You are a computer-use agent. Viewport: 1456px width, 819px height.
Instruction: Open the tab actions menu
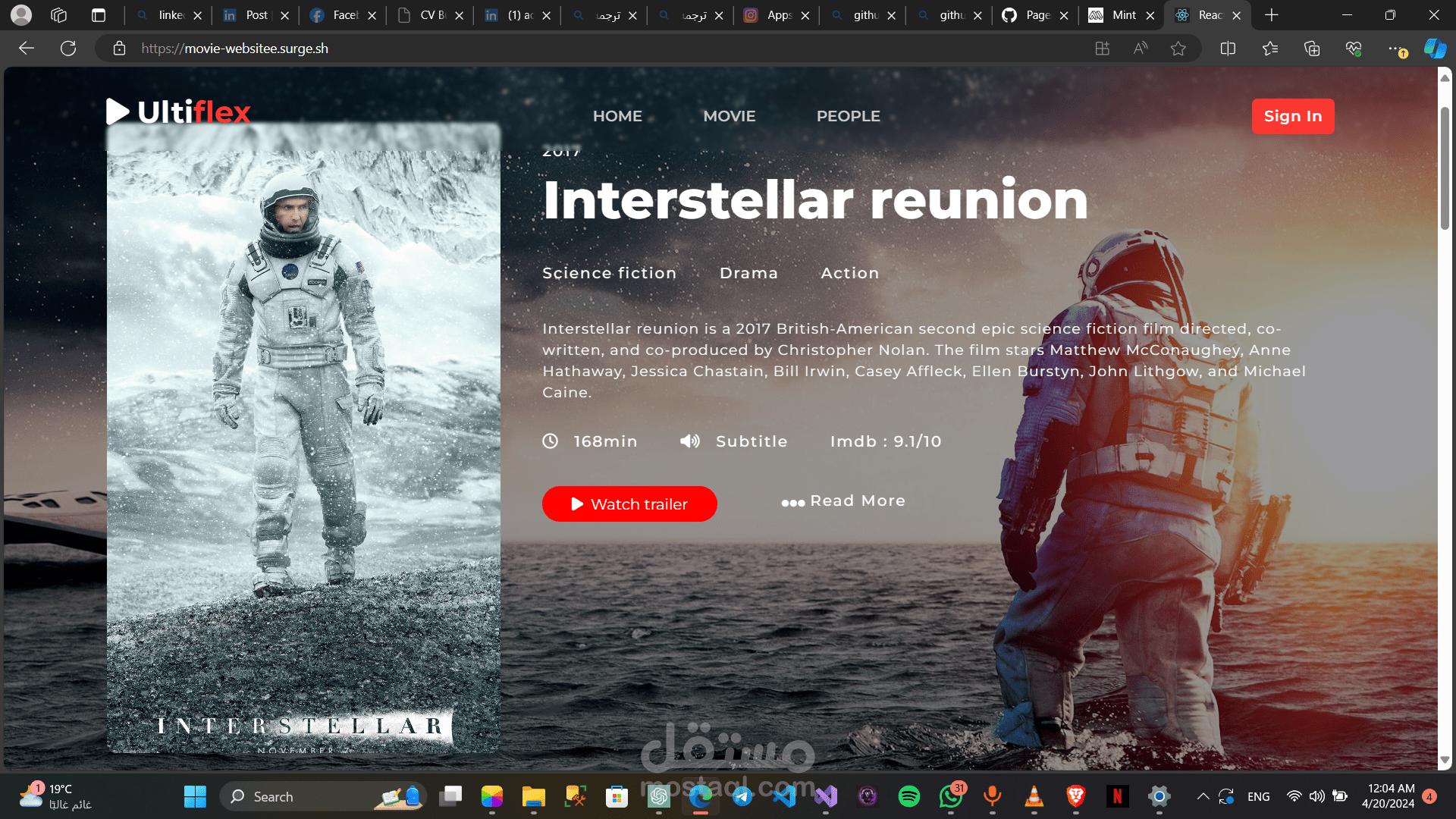pyautogui.click(x=99, y=15)
